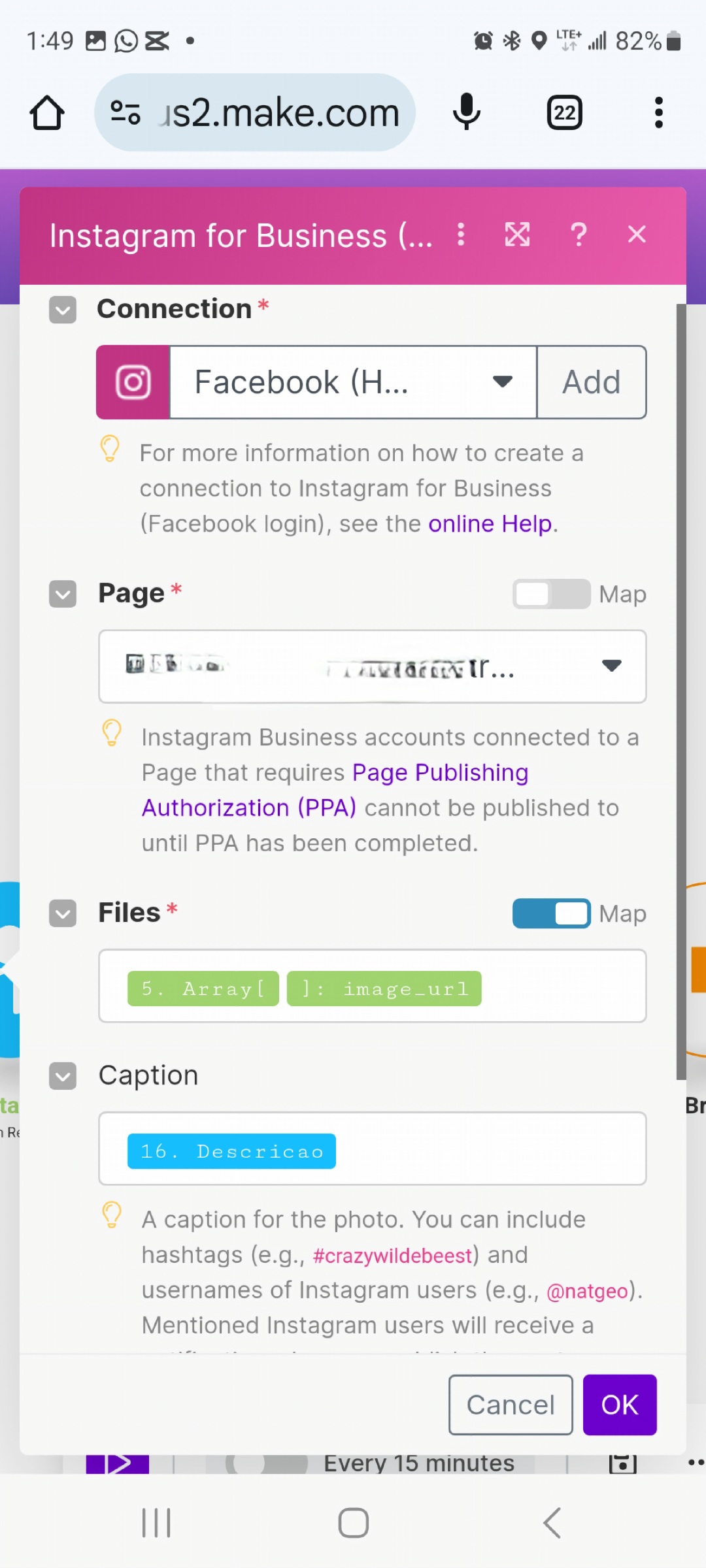Click the orange module on canvas right edge

coord(696,970)
